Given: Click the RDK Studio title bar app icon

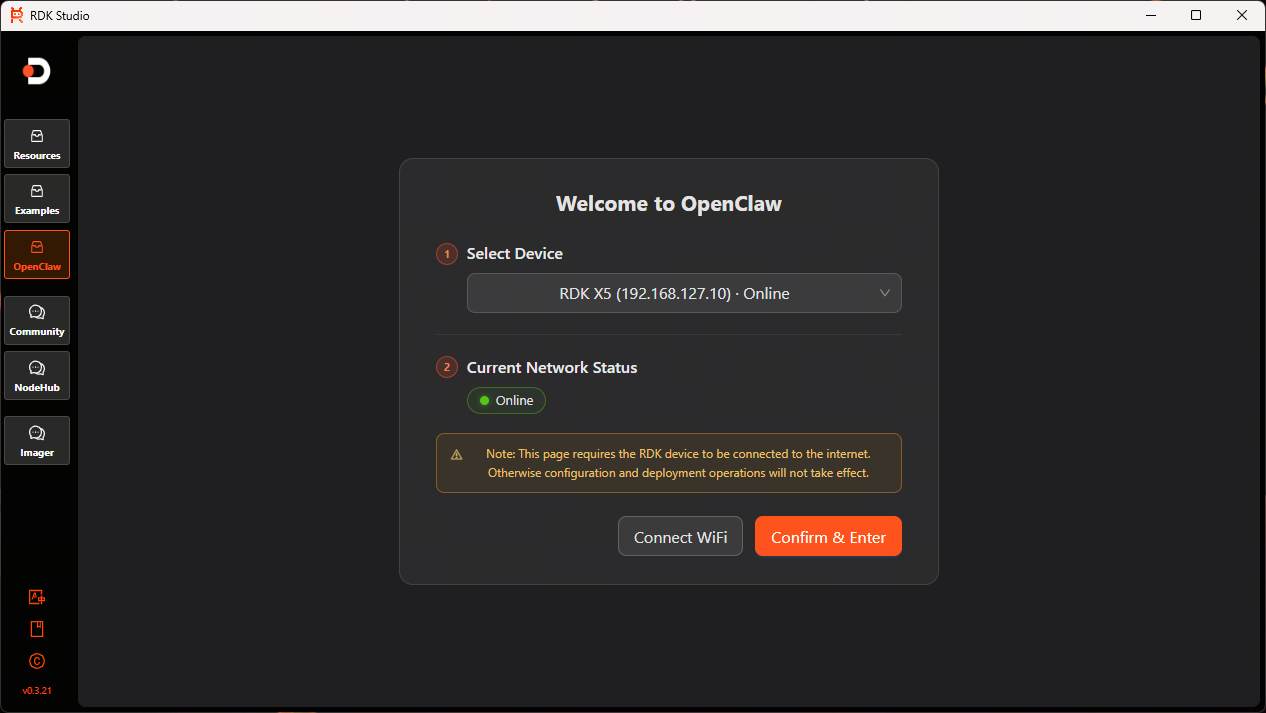Looking at the screenshot, I should point(17,15).
